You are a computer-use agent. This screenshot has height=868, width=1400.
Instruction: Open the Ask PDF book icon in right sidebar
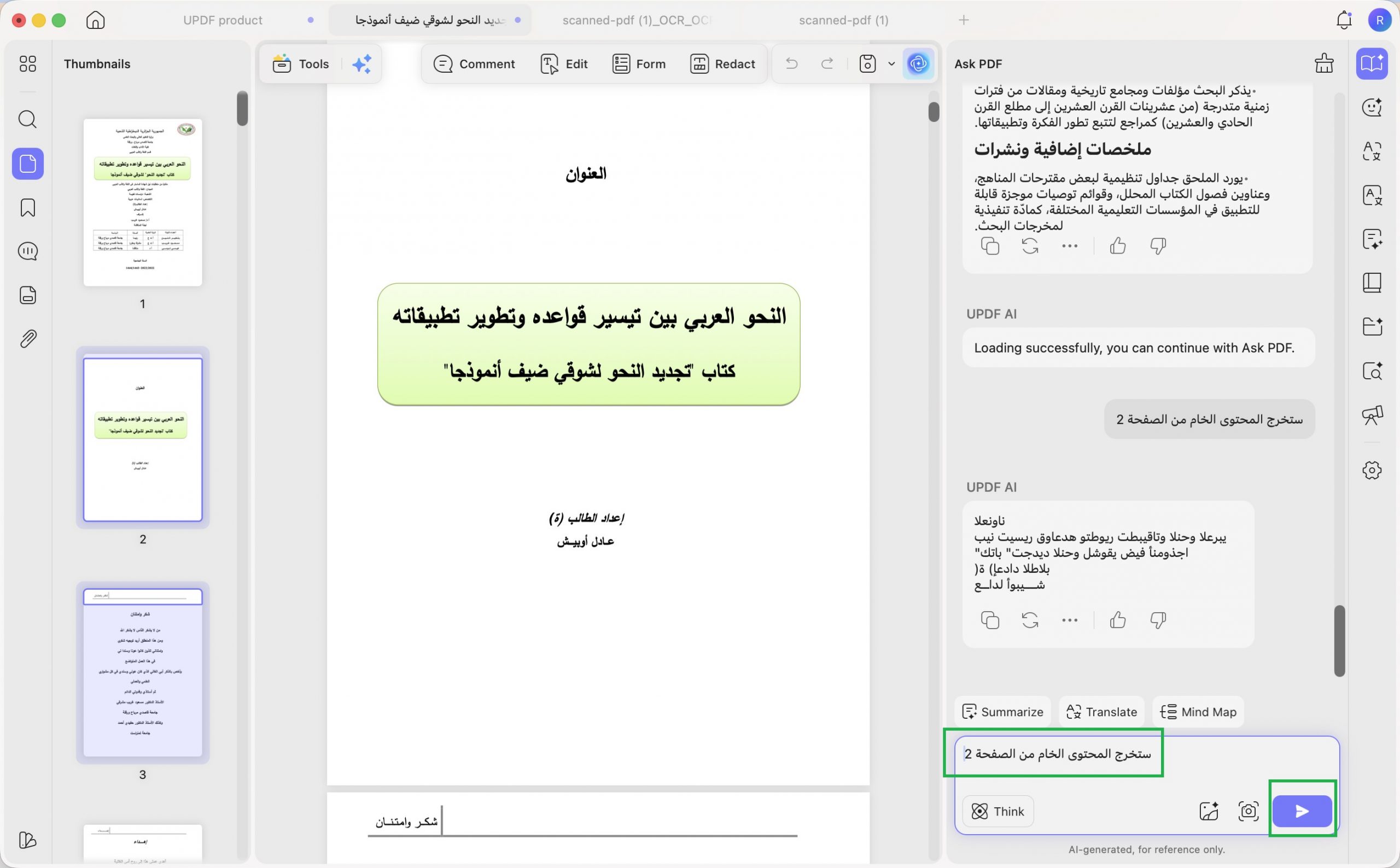pyautogui.click(x=1372, y=63)
